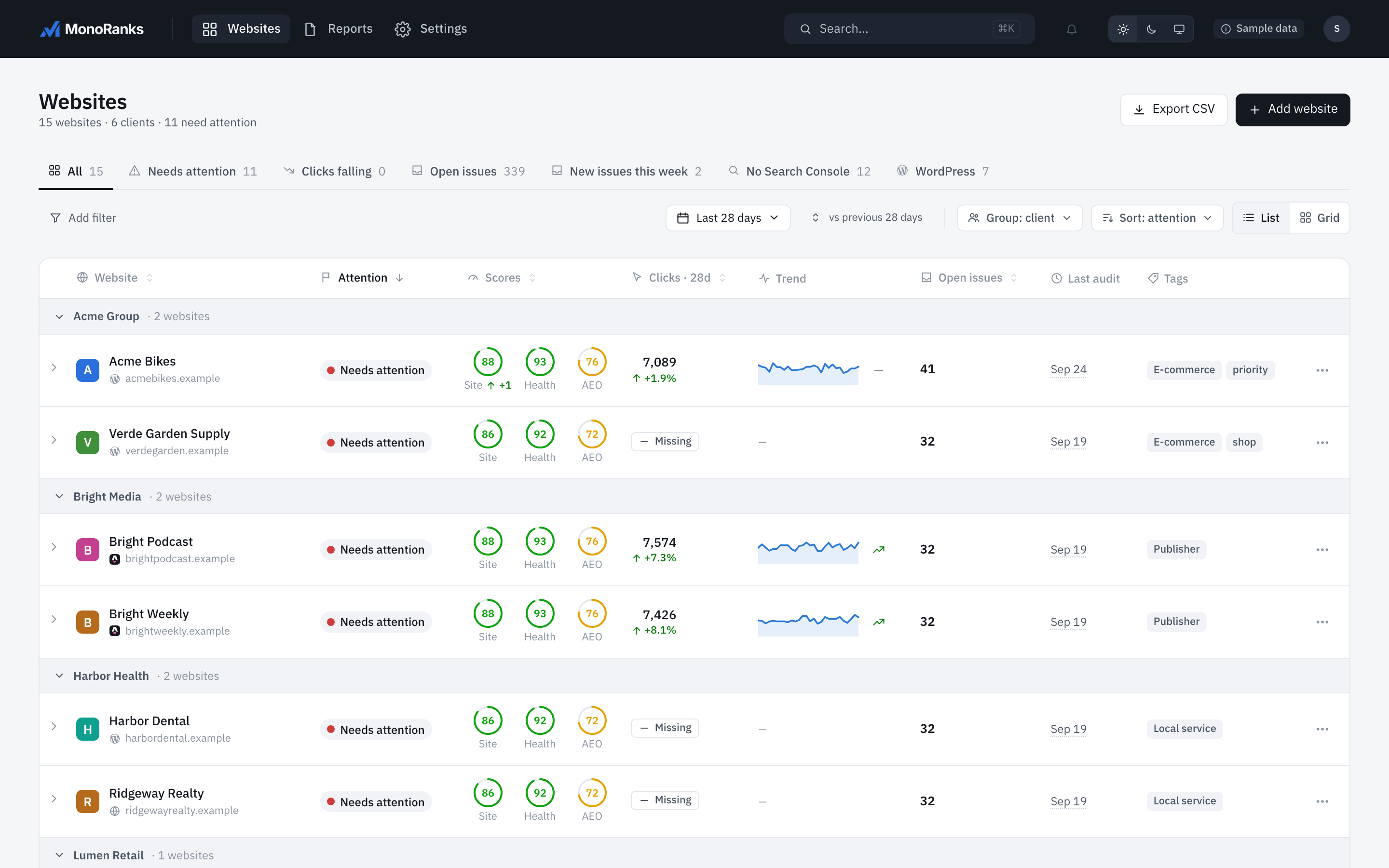
Task: Click Harbor Dental Health score 92 ring
Action: point(540,720)
